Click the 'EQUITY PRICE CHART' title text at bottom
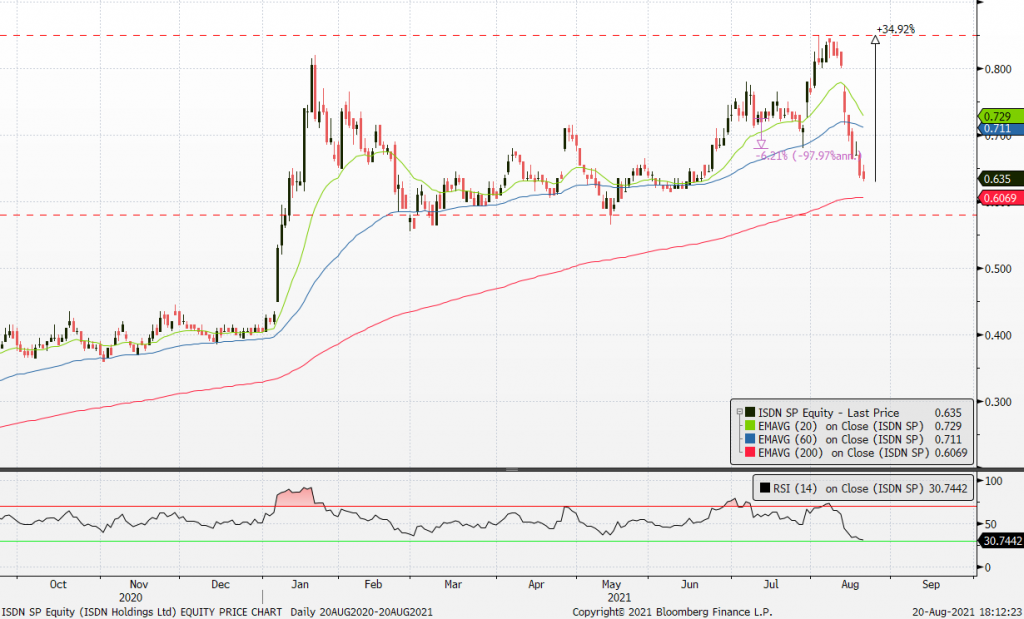This screenshot has height=619, width=1024. click(231, 612)
